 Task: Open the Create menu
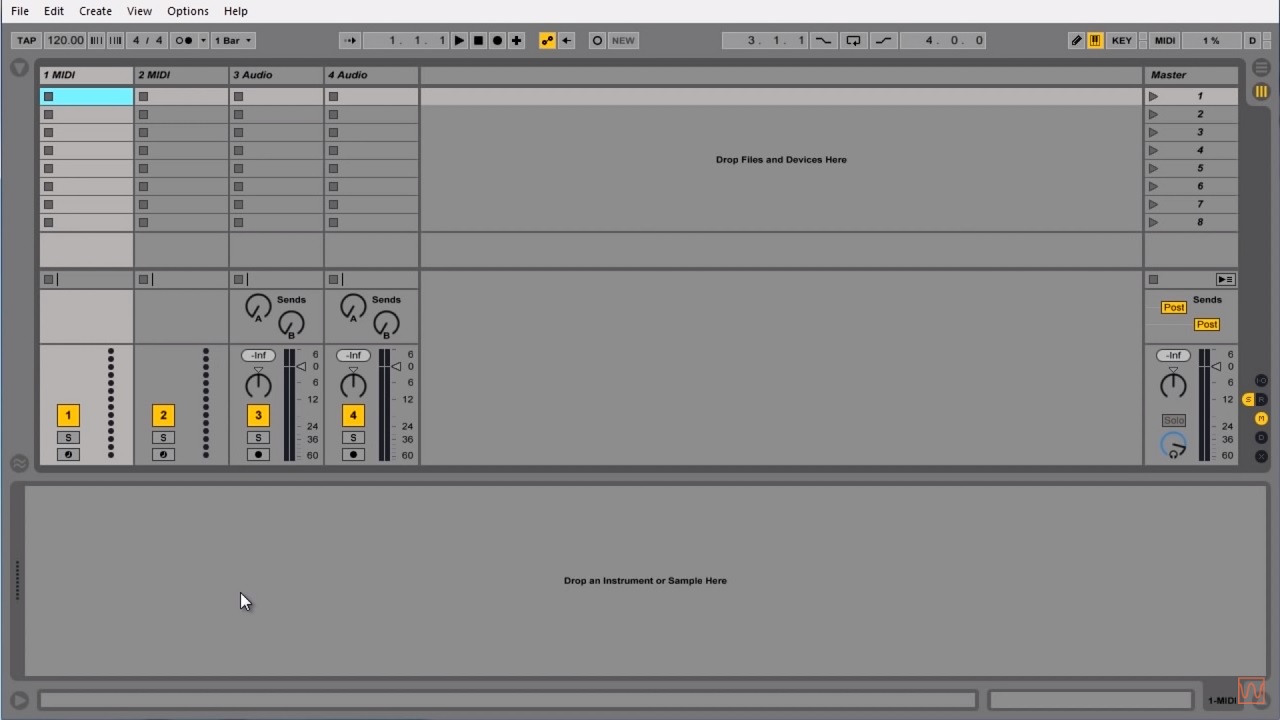pyautogui.click(x=95, y=11)
